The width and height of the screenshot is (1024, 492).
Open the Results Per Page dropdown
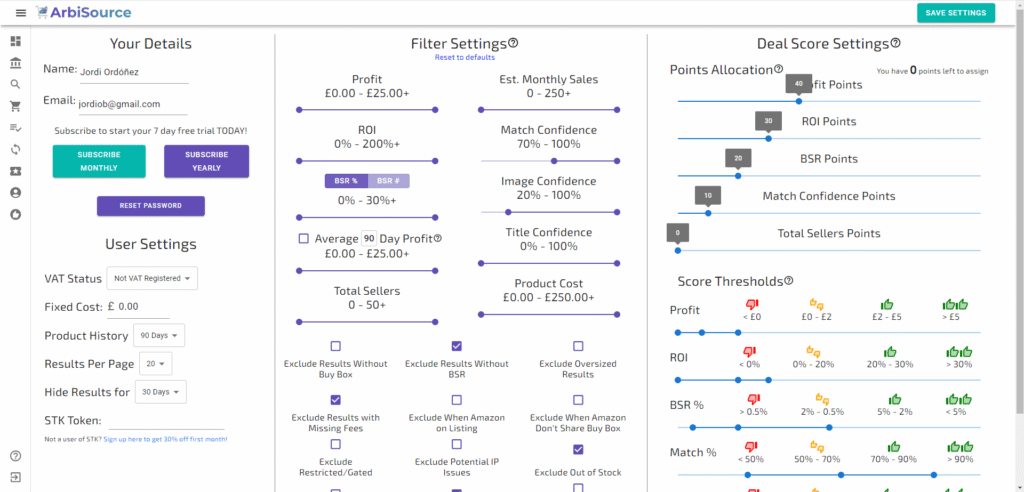[158, 364]
